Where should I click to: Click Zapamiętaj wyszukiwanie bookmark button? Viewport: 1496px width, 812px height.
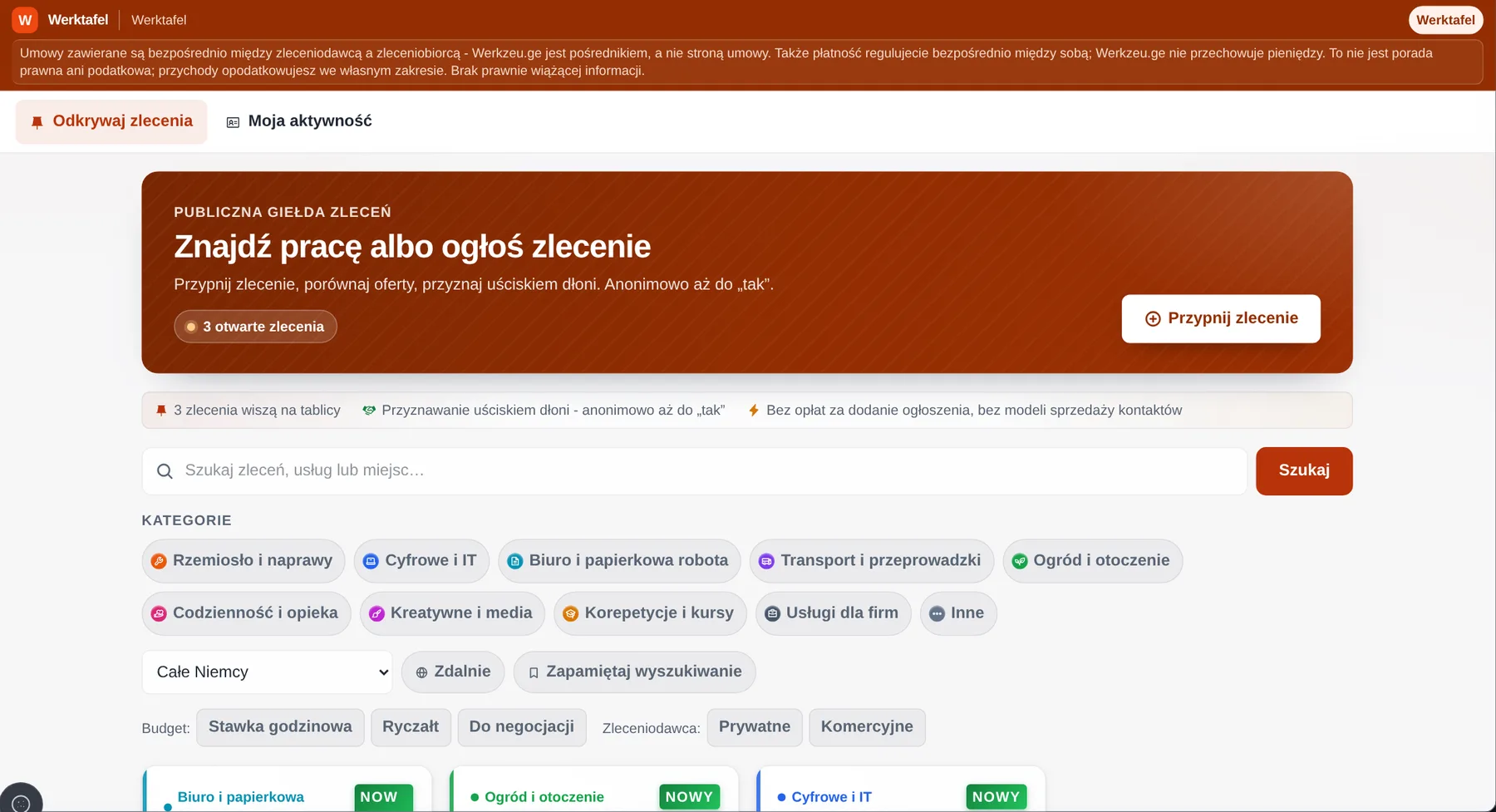pyautogui.click(x=634, y=672)
